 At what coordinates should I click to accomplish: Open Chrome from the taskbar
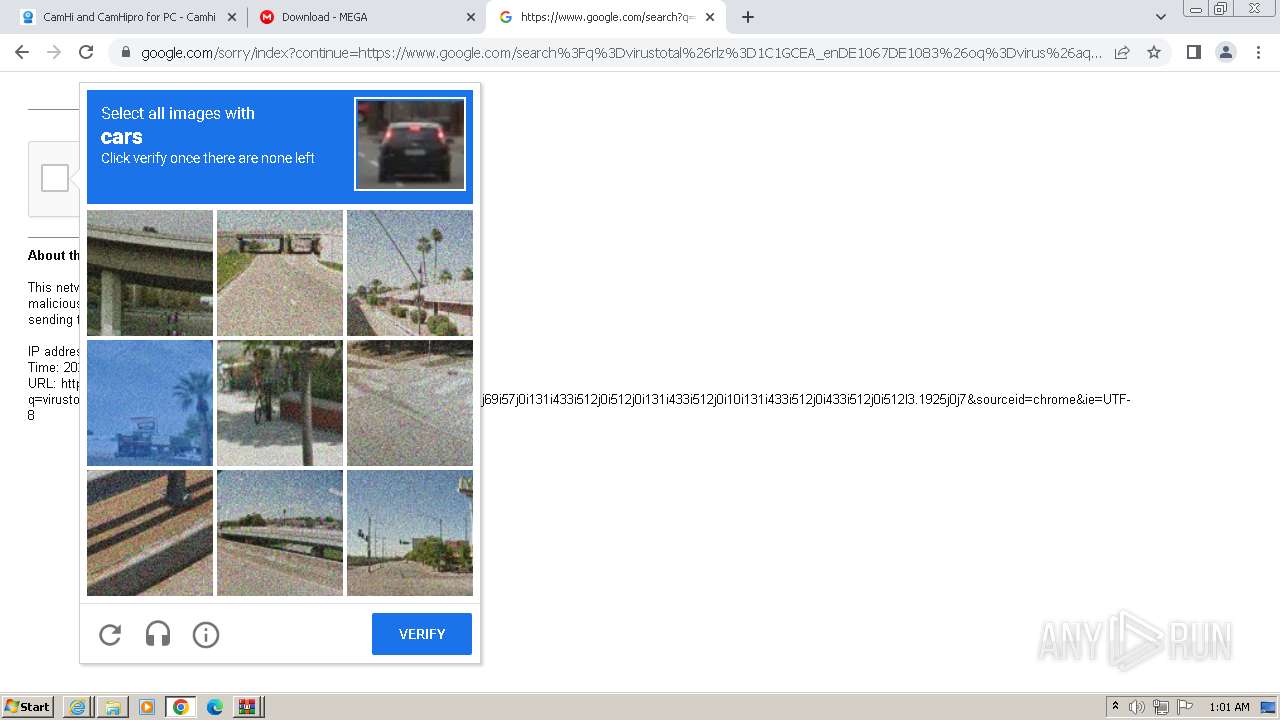tap(180, 707)
